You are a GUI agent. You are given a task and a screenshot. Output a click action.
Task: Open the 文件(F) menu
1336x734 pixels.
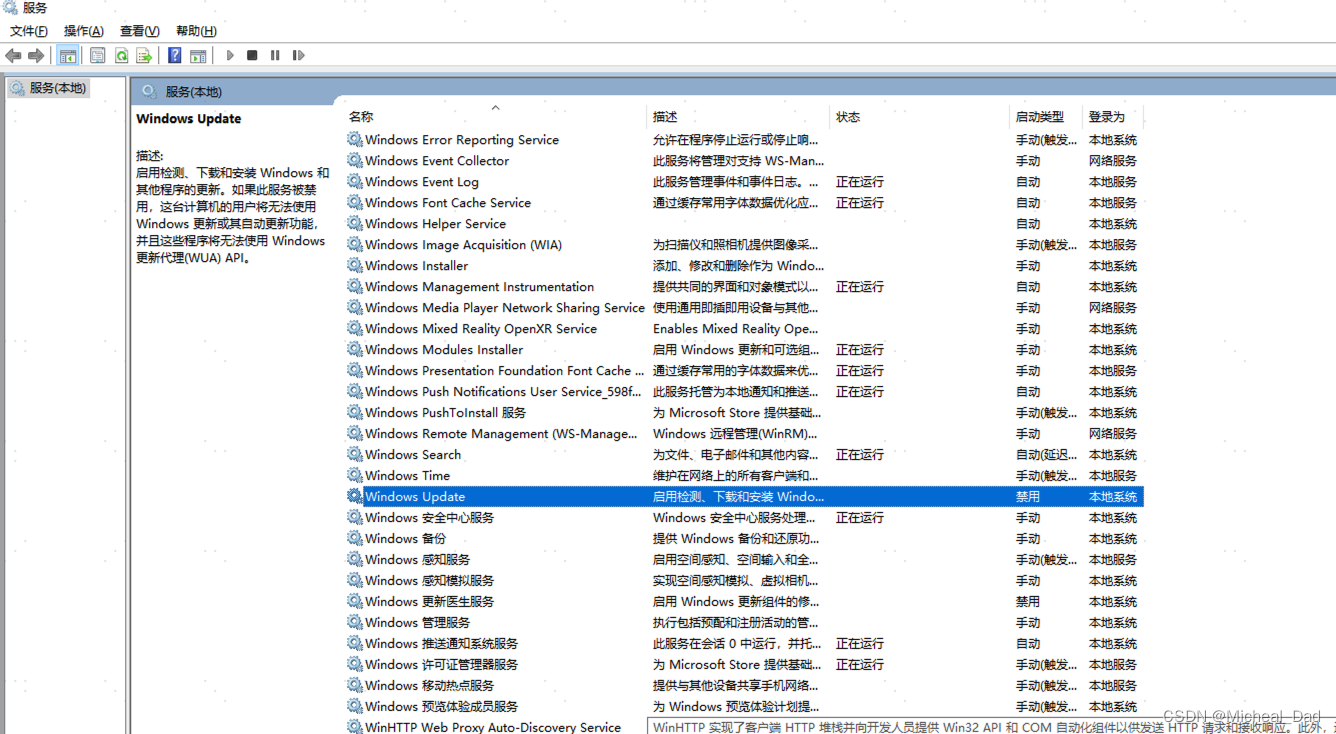29,31
